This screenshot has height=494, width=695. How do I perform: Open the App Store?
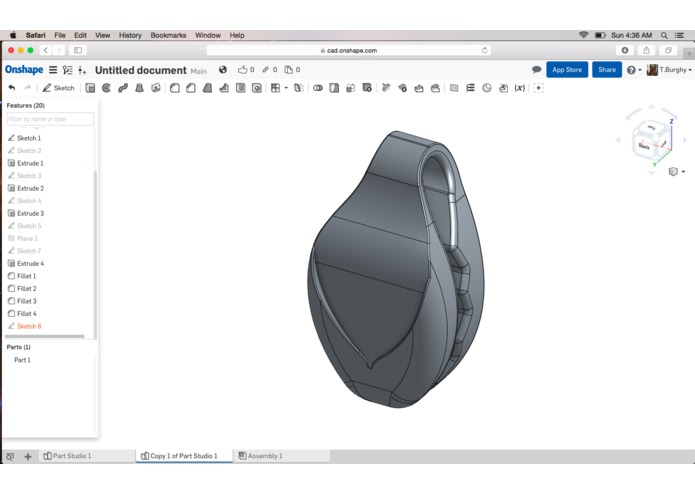pos(567,70)
